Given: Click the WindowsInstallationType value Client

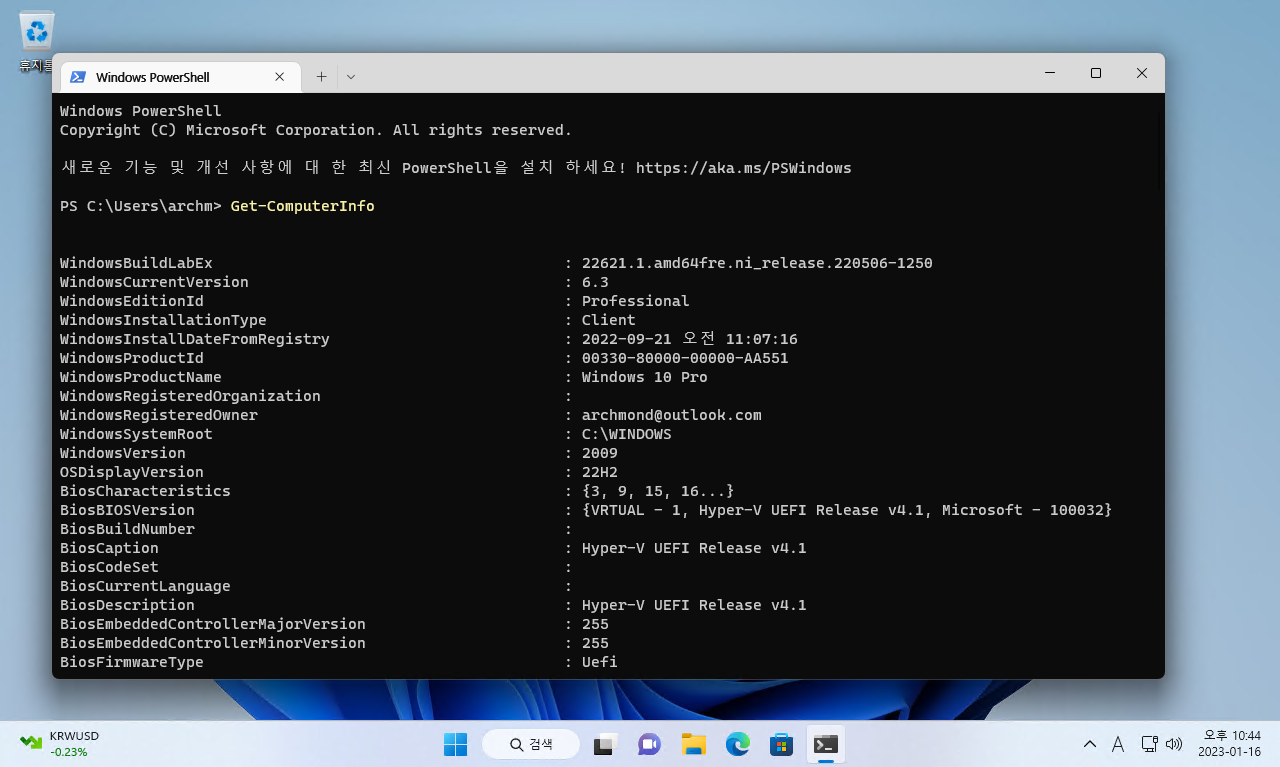Looking at the screenshot, I should [608, 320].
